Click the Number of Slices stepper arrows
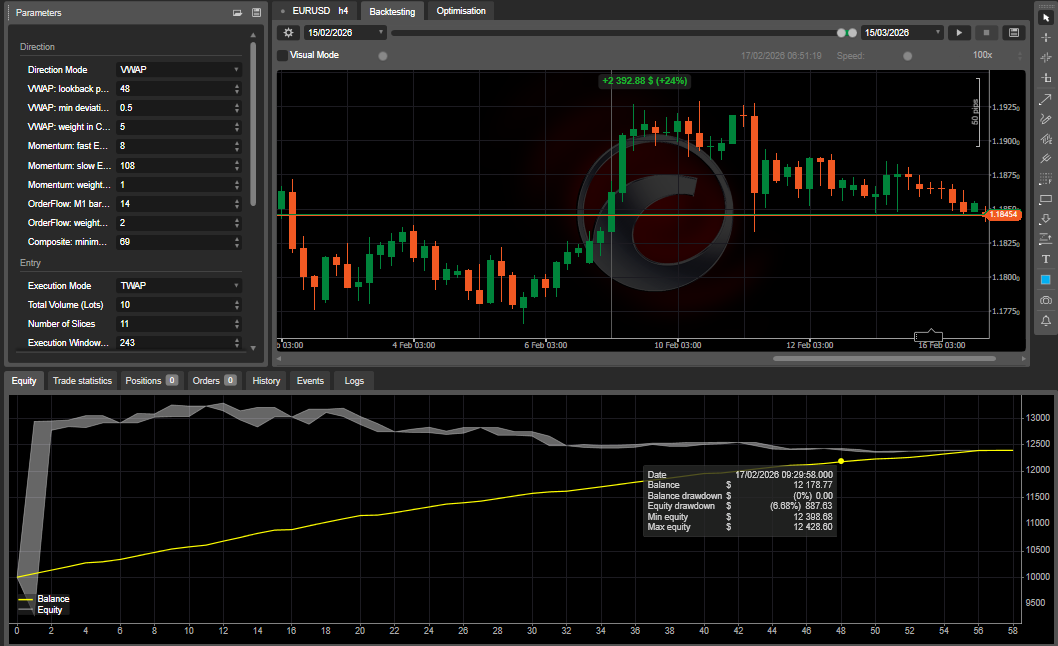 [237, 324]
